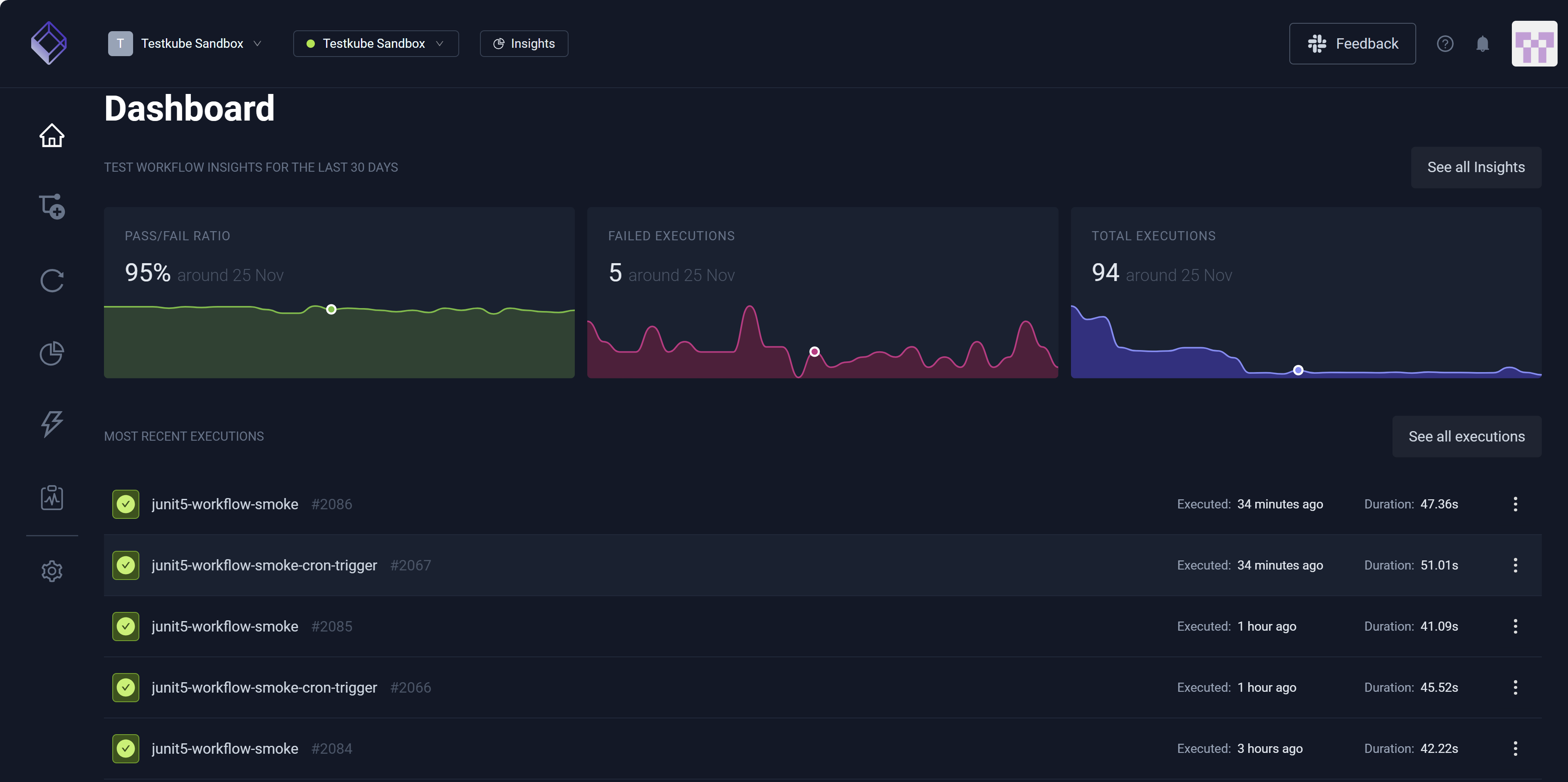Screen dimensions: 1568x782
Task: Click the circular sync icon in sidebar
Action: click(52, 281)
